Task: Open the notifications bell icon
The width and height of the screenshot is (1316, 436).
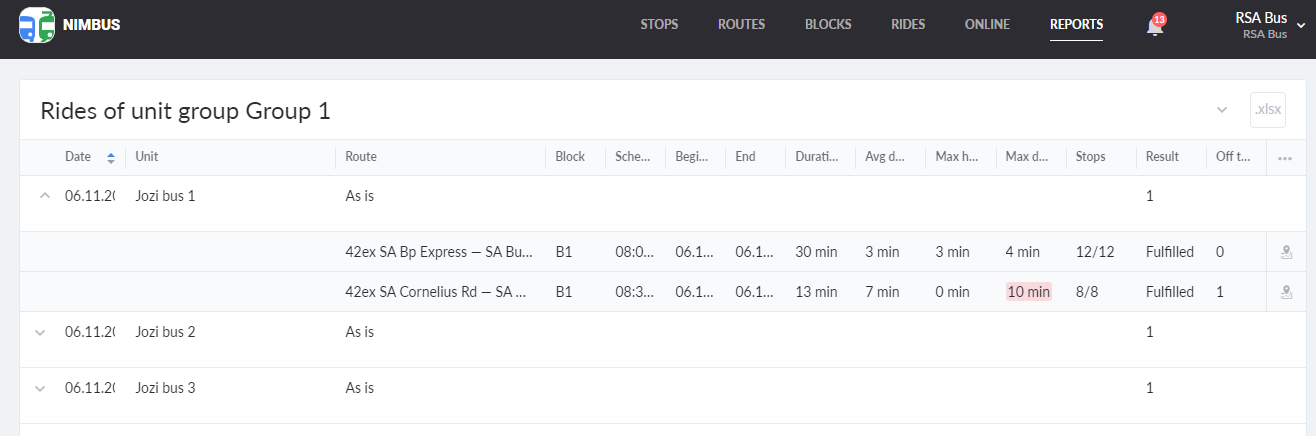Action: pyautogui.click(x=1155, y=26)
